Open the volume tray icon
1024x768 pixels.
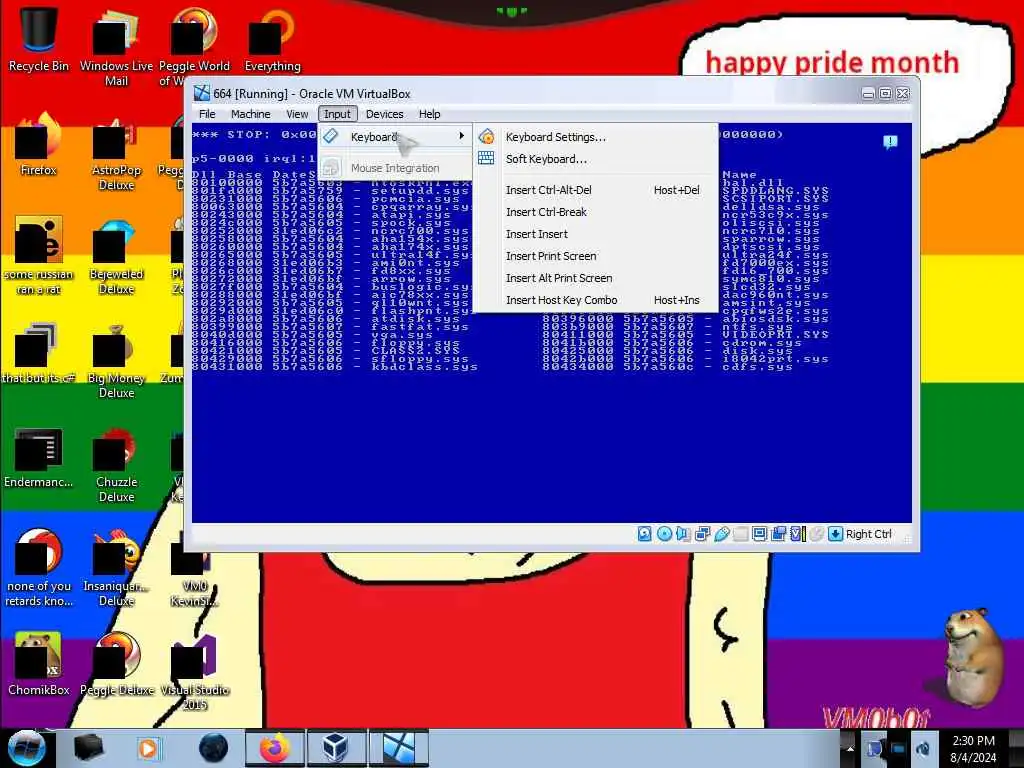click(922, 748)
